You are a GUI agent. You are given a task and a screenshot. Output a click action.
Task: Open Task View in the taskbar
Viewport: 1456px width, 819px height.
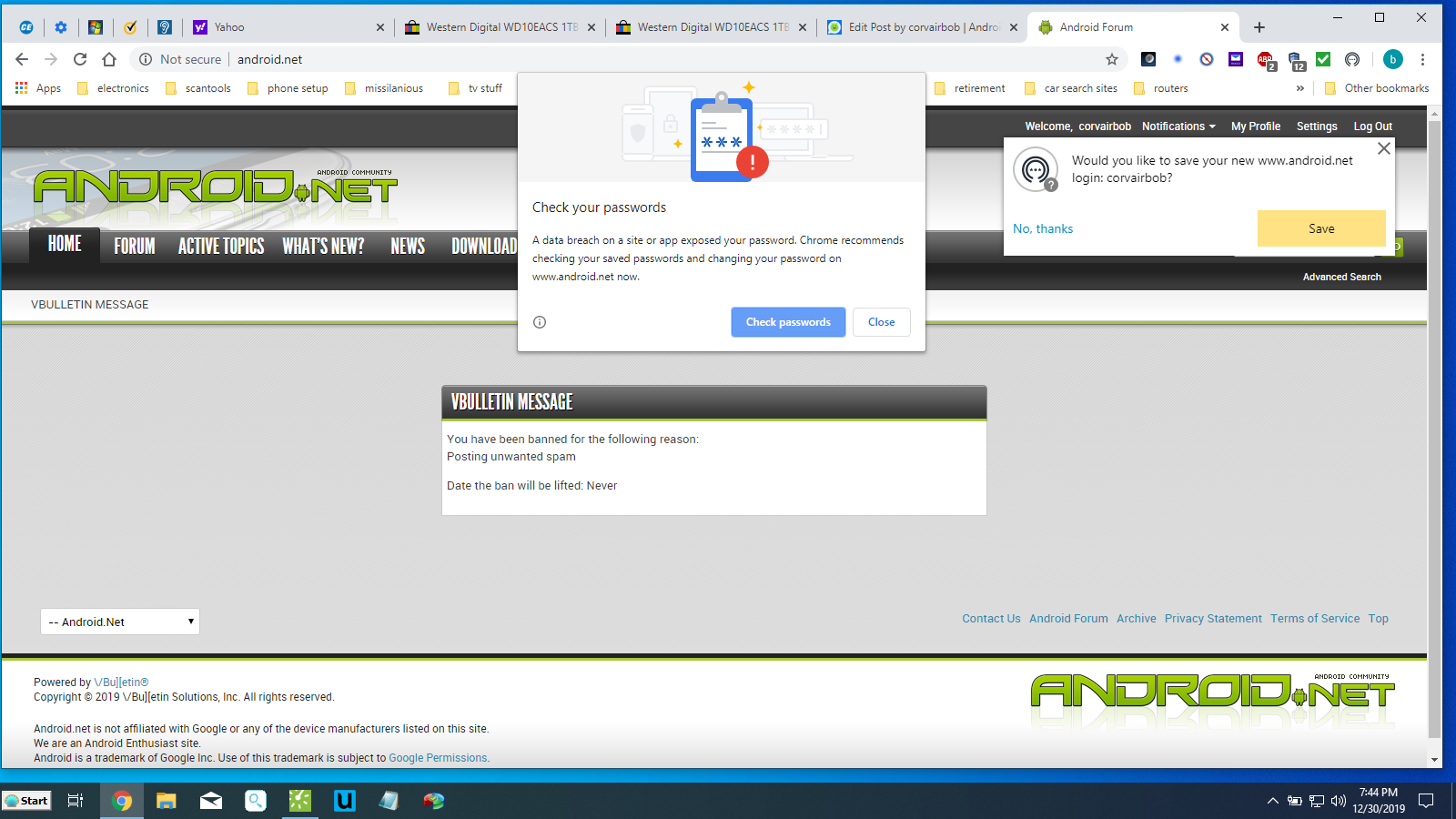tap(76, 801)
